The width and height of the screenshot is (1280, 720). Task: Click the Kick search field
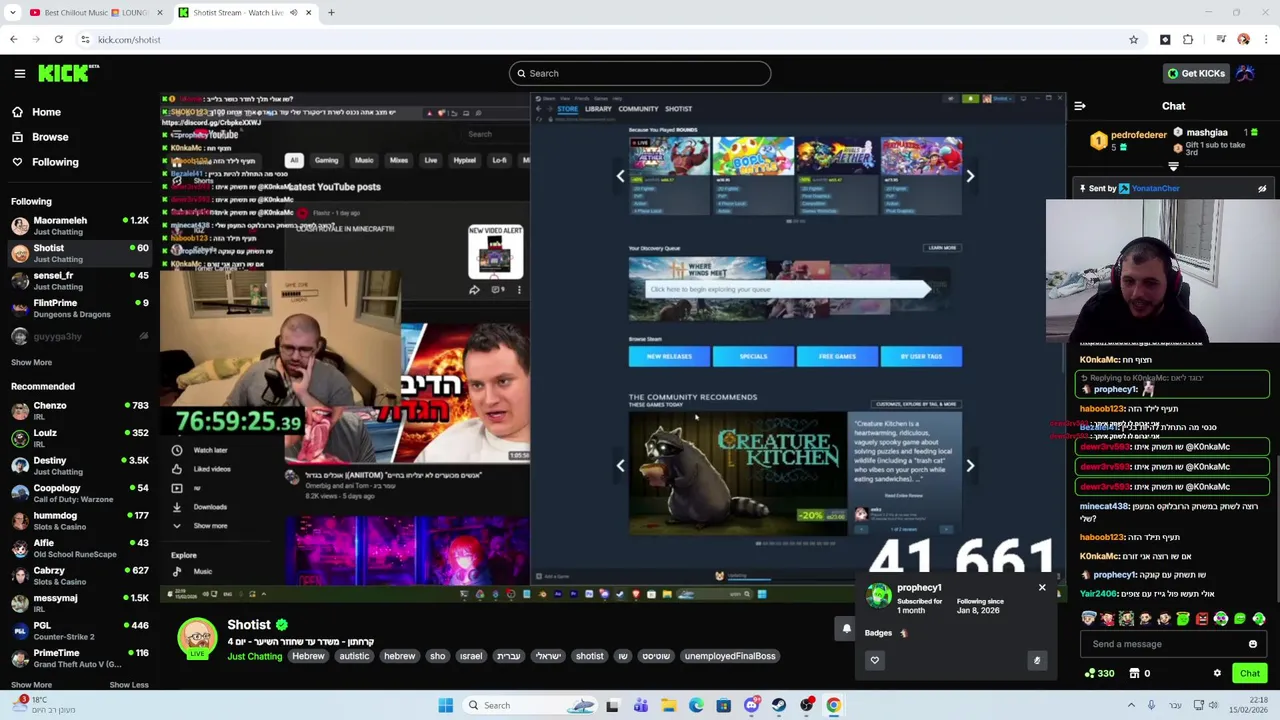[x=640, y=73]
